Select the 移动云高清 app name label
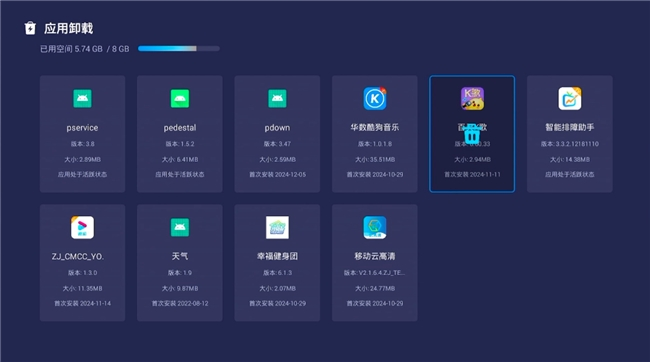The height and width of the screenshot is (362, 650). coord(375,256)
